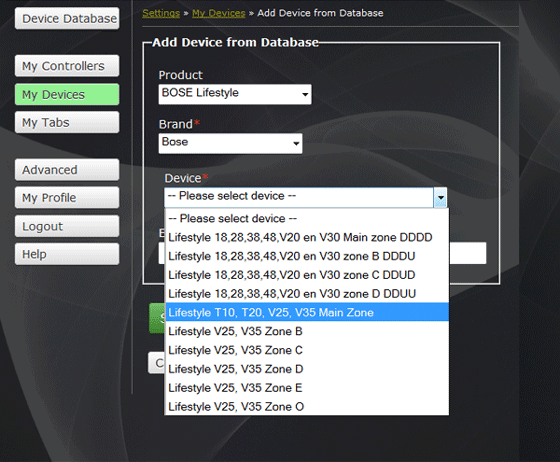Click the partially hidden white button starting with C
560x462 pixels.
click(156, 363)
